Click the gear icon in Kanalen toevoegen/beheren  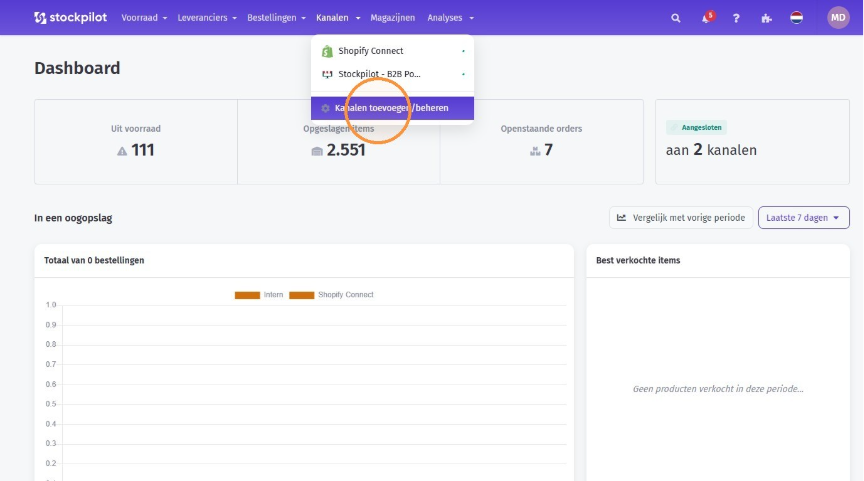[x=325, y=109]
